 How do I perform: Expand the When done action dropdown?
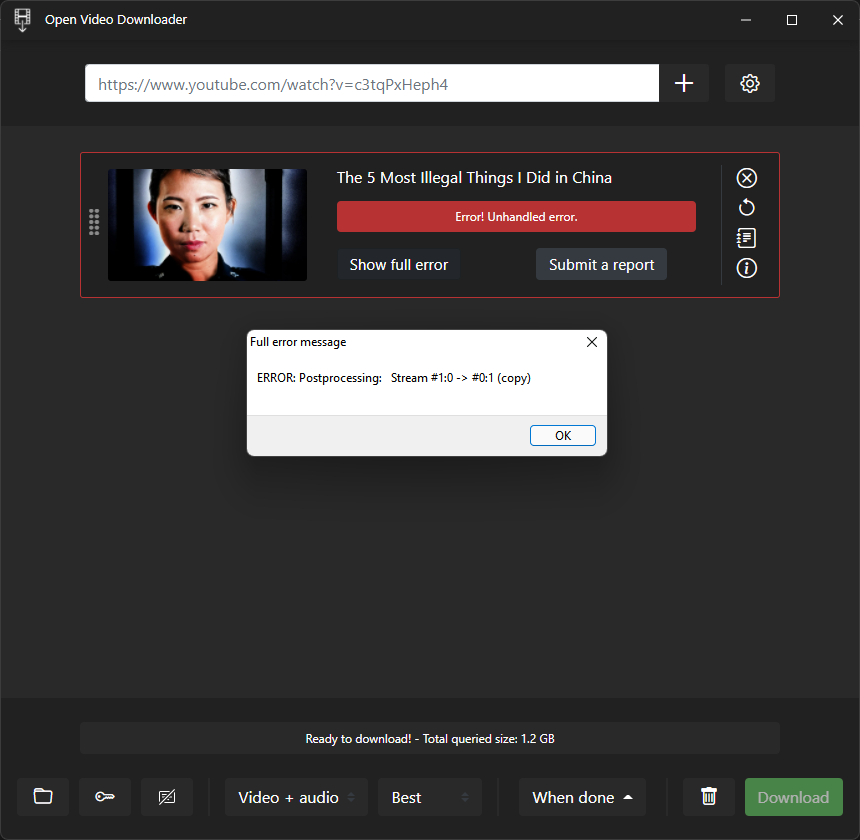click(x=582, y=797)
